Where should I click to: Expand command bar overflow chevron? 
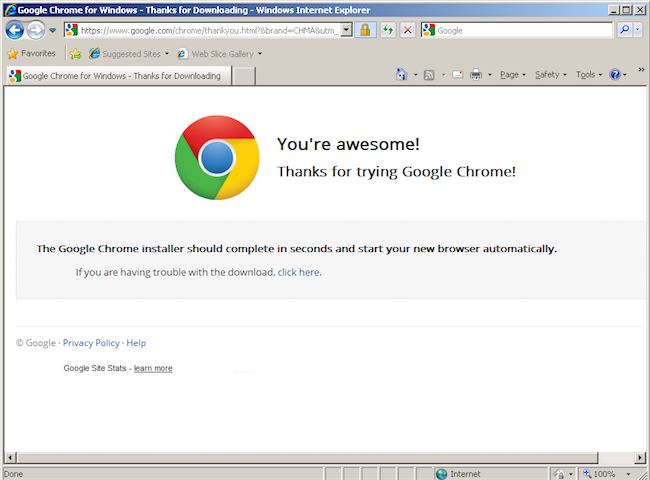pos(641,70)
